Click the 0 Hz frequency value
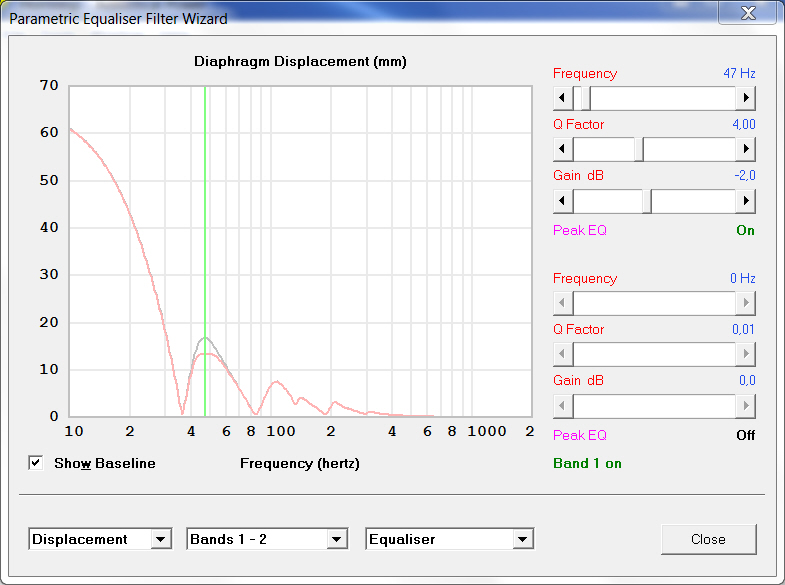This screenshot has height=585, width=785. [743, 279]
